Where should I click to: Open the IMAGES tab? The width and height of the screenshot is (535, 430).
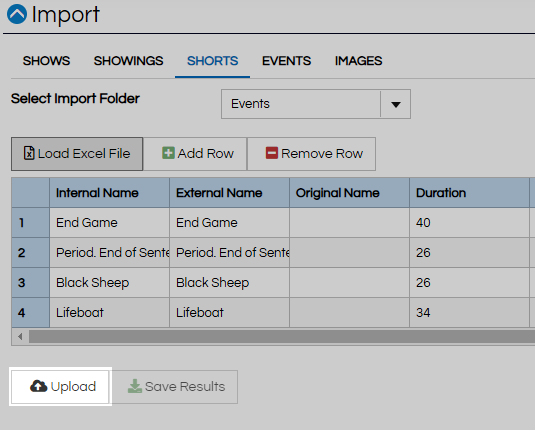coord(359,61)
